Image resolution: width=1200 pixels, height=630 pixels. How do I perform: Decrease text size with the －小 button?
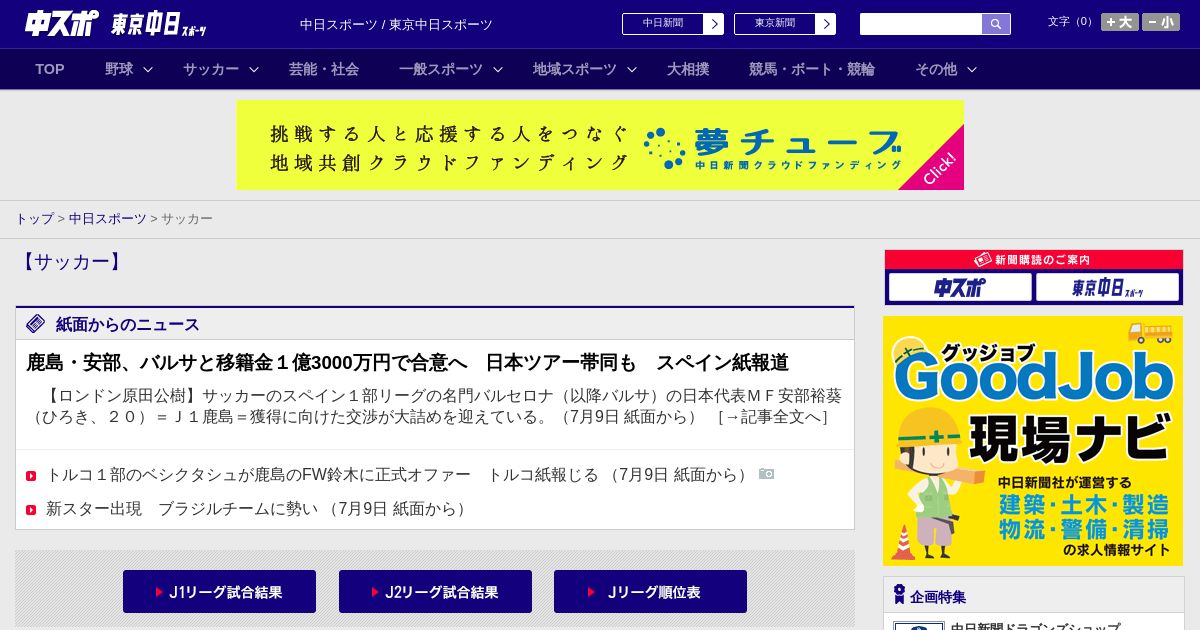click(1161, 22)
